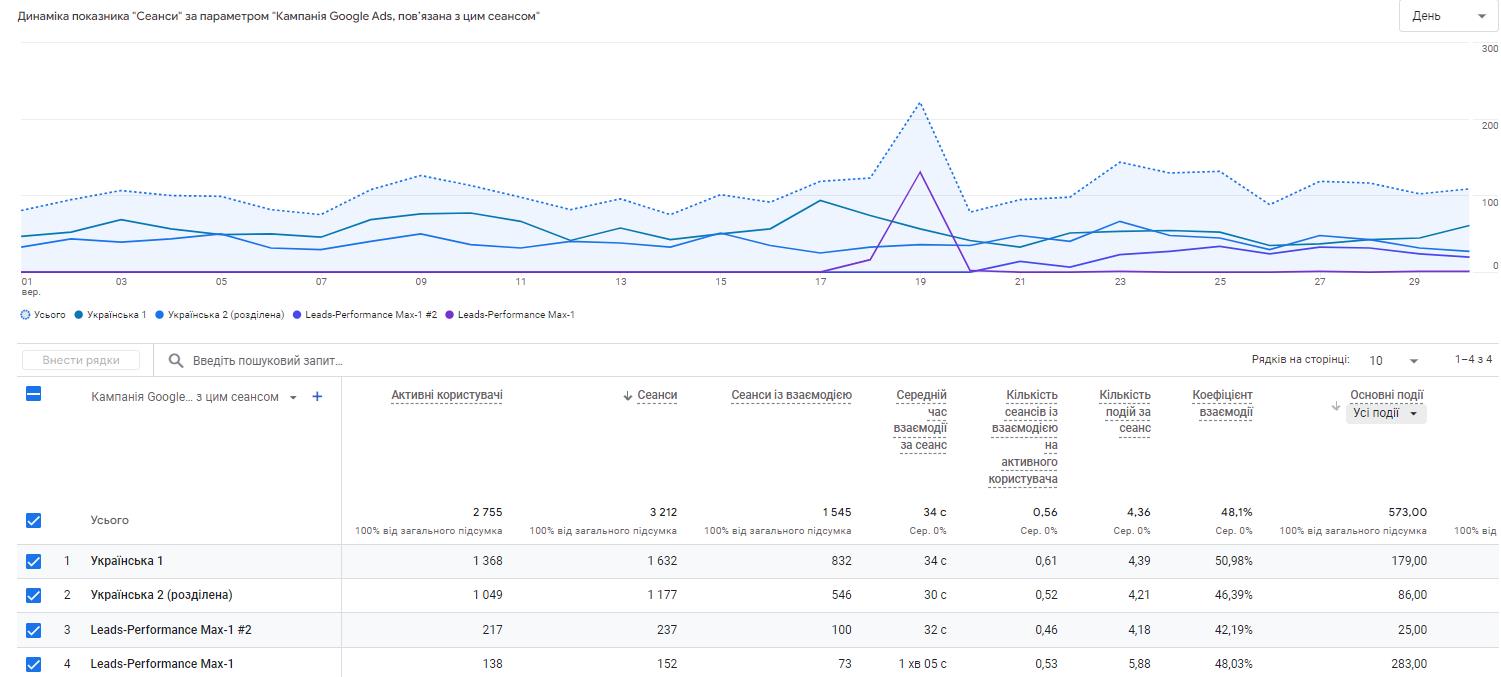The height and width of the screenshot is (677, 1501).
Task: Sort by Активні користувачі column header
Action: click(446, 395)
